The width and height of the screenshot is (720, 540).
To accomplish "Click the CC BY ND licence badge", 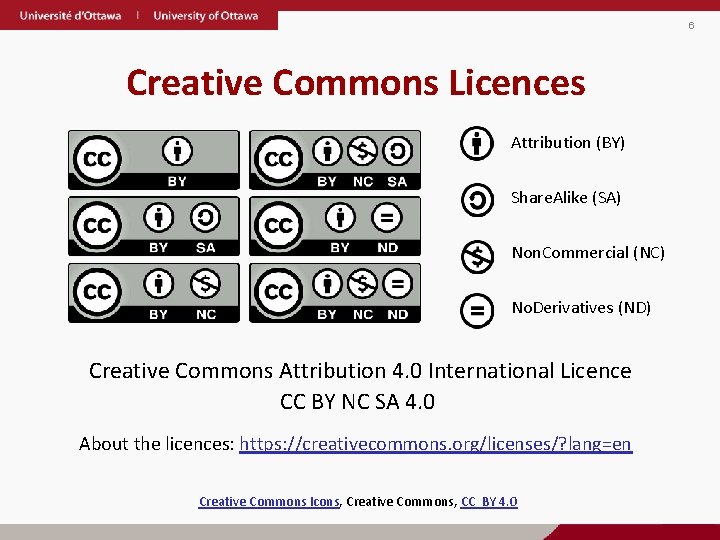I will (x=335, y=226).
